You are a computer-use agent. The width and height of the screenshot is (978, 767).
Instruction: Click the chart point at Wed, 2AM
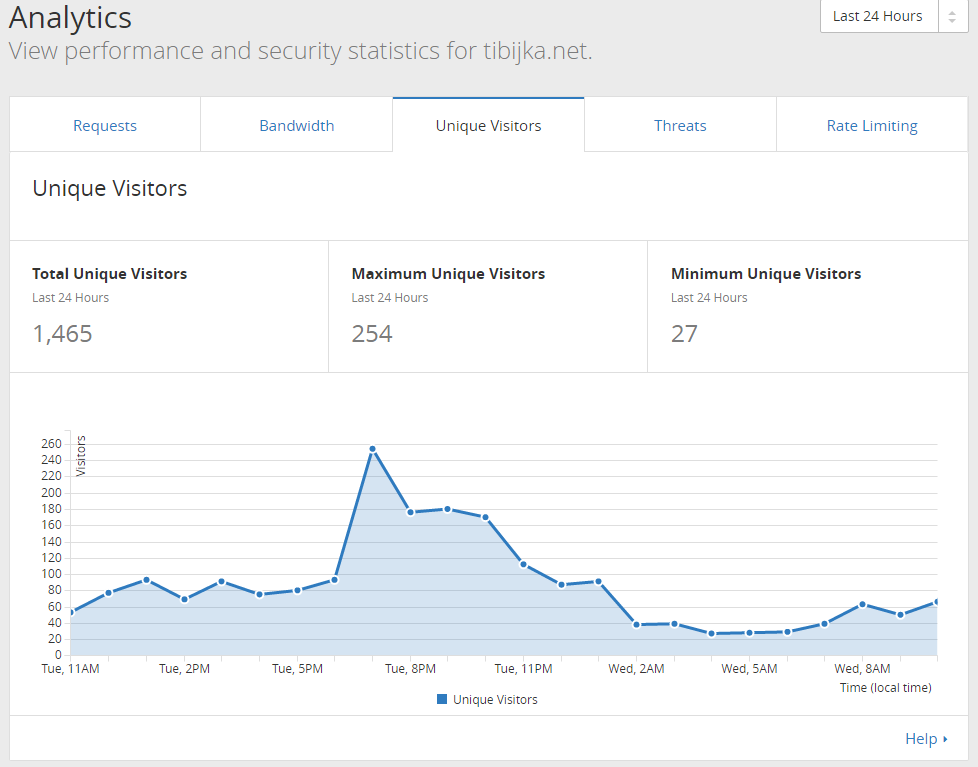636,624
